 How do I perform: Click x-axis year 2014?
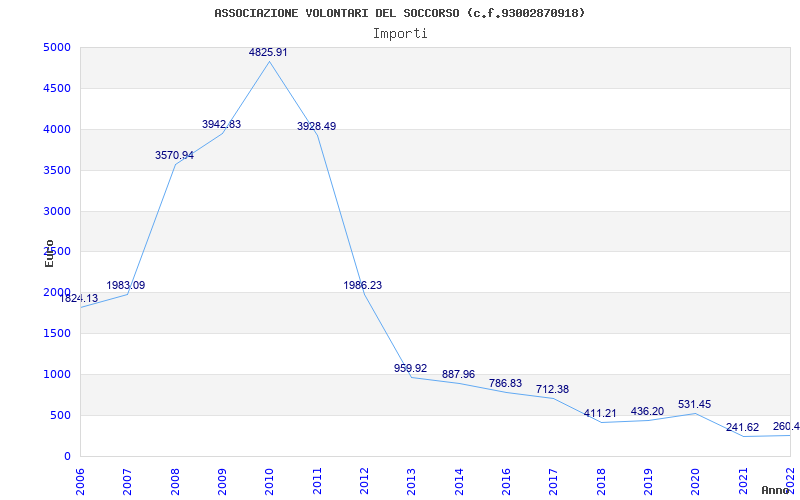[458, 480]
